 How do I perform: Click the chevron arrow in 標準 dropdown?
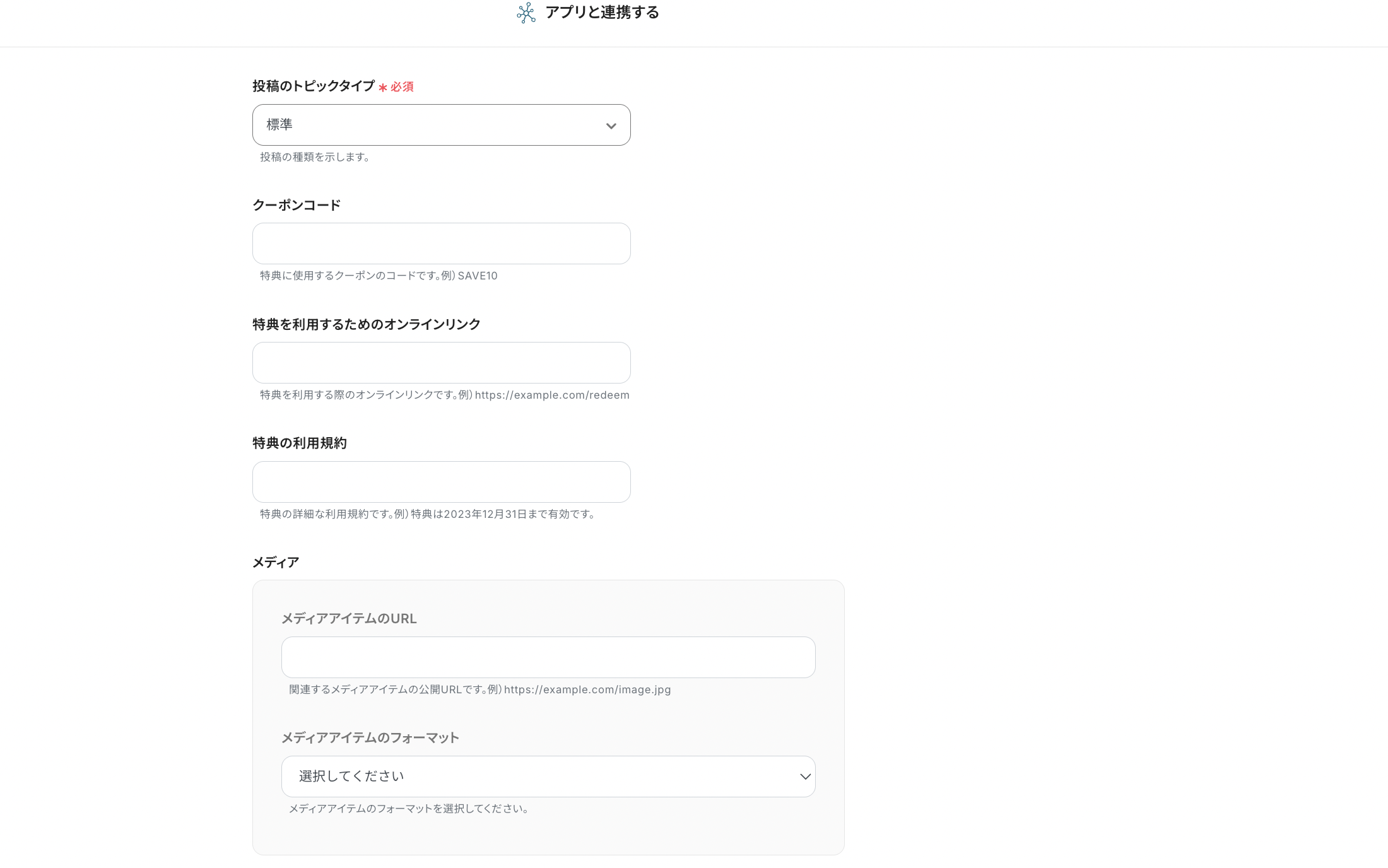(x=611, y=126)
